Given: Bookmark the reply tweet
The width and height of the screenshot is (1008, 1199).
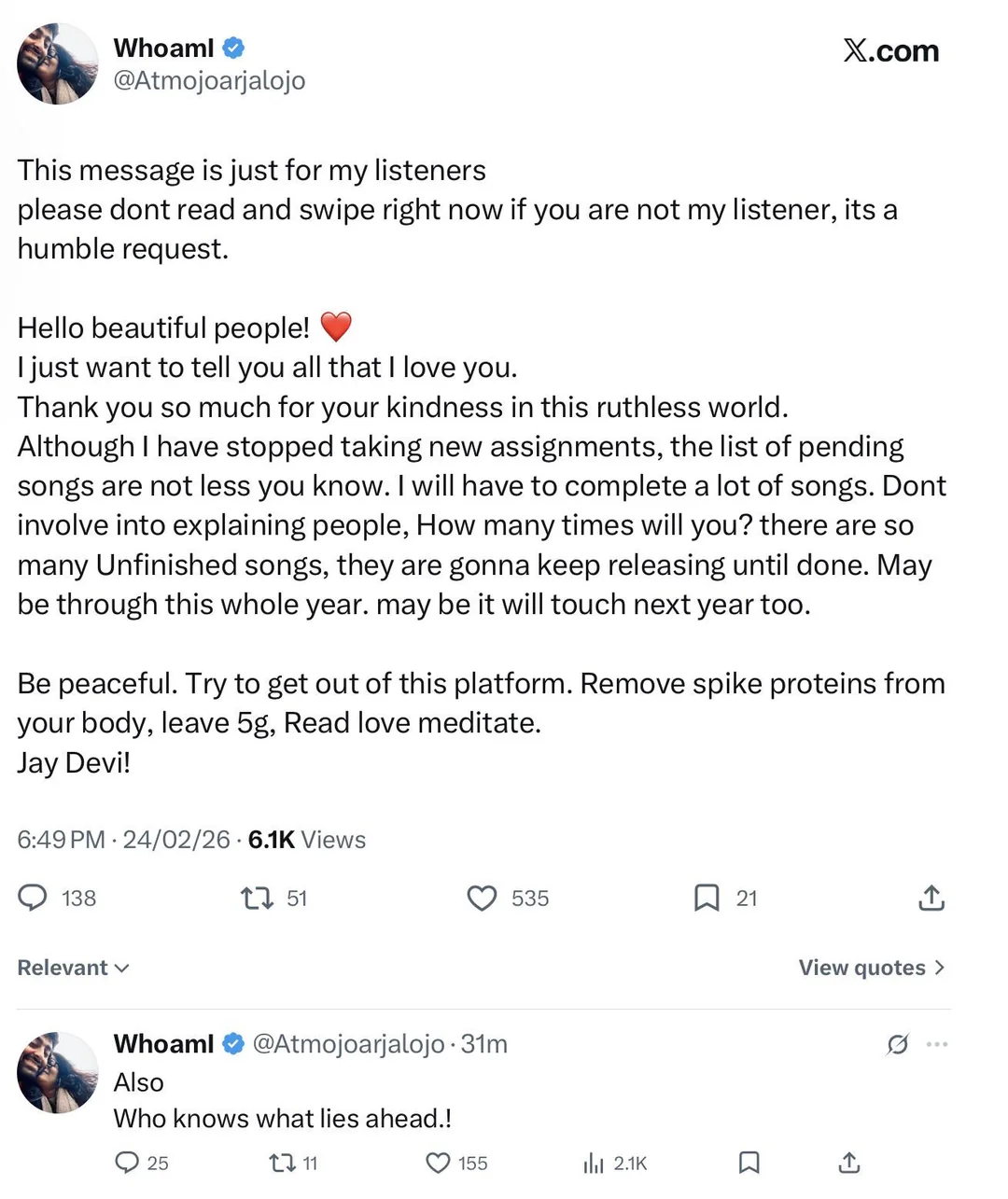Looking at the screenshot, I should tap(749, 1163).
